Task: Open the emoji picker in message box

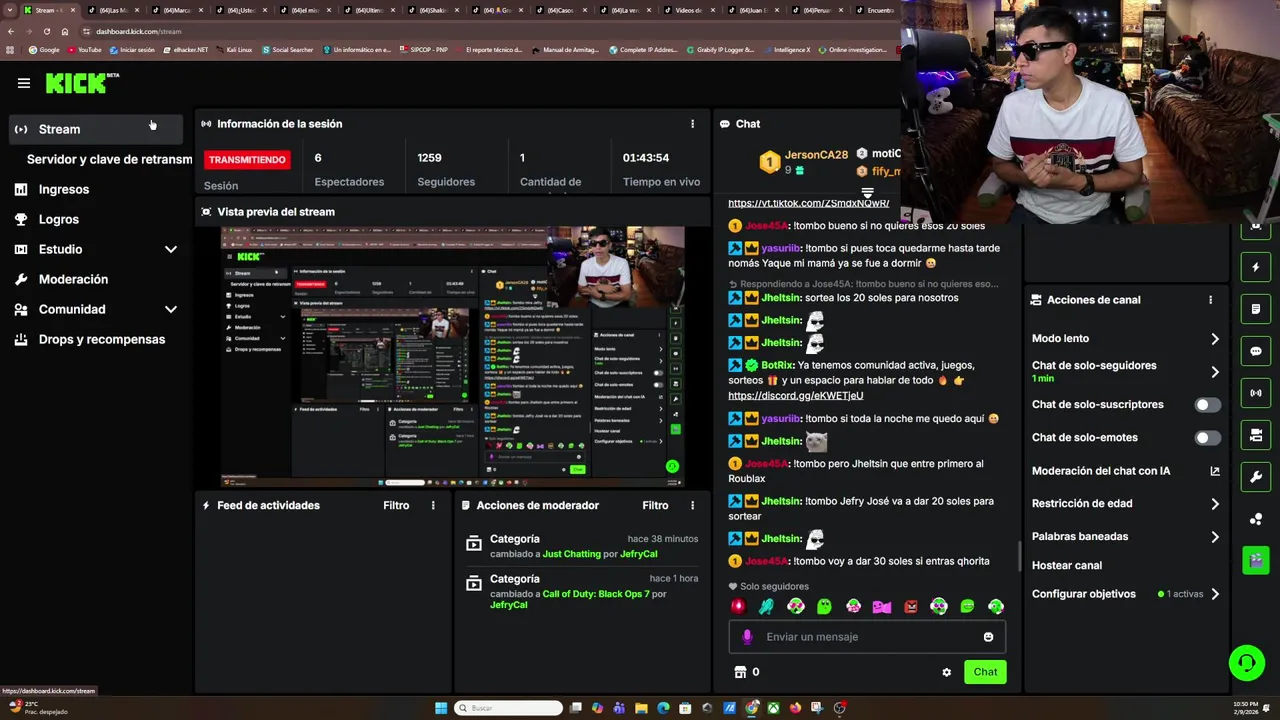Action: coord(988,637)
